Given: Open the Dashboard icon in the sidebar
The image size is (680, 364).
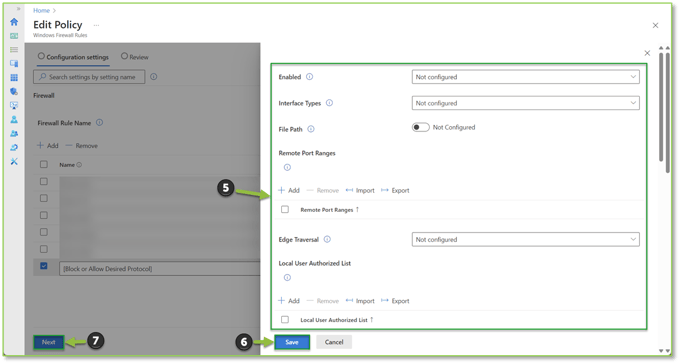Looking at the screenshot, I should pyautogui.click(x=14, y=36).
